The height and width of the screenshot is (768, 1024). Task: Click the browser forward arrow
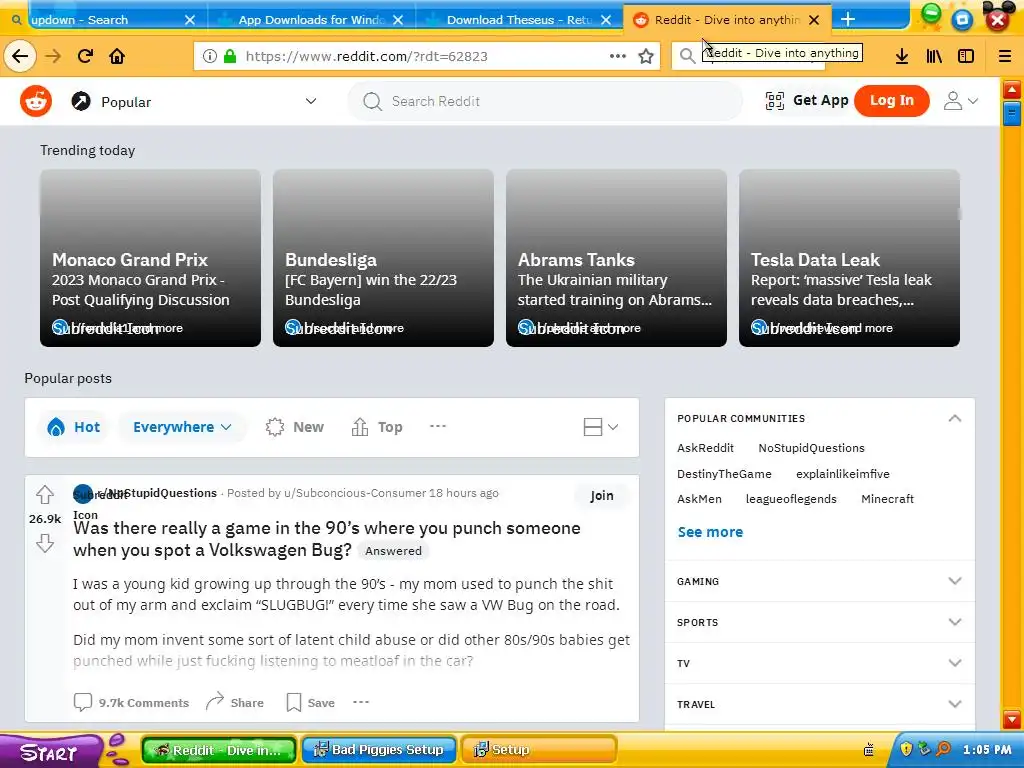[53, 56]
